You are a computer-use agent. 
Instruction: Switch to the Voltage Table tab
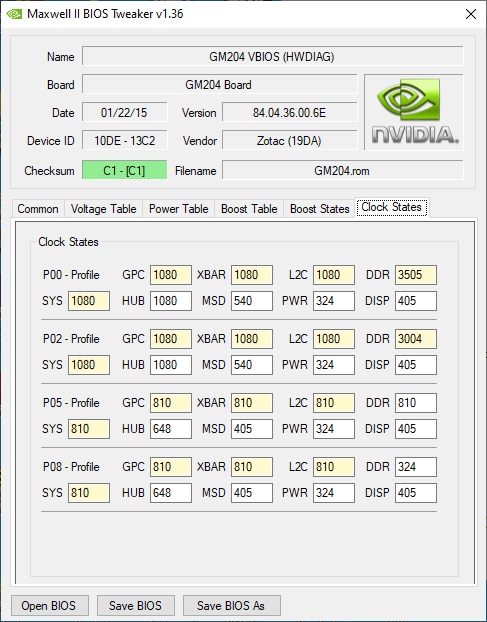(104, 209)
